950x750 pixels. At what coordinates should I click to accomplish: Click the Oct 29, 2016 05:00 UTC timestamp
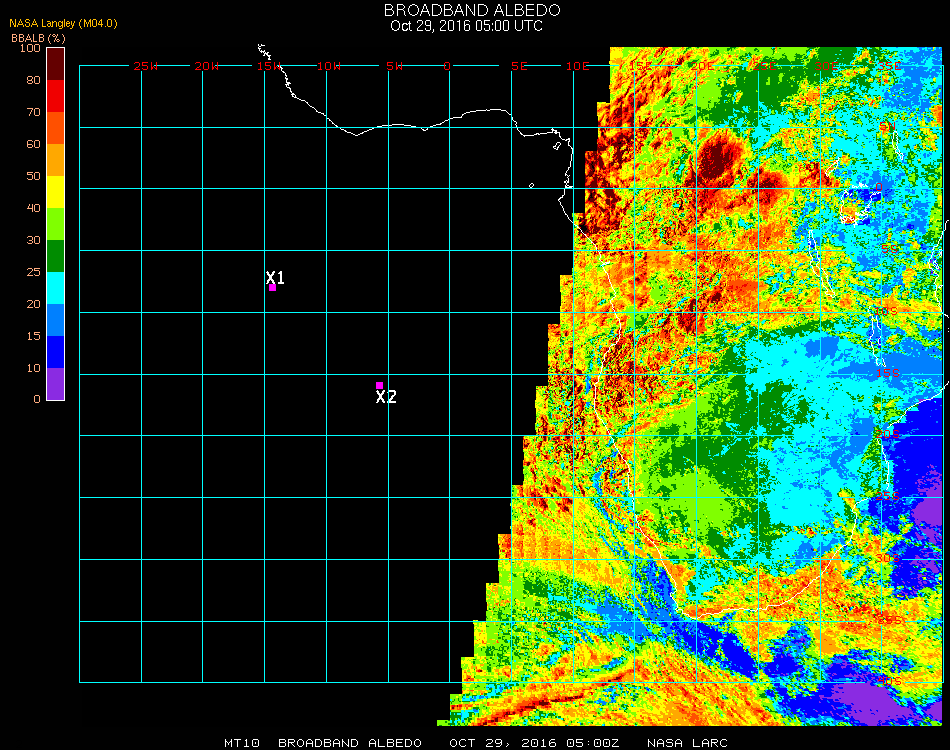(x=467, y=26)
